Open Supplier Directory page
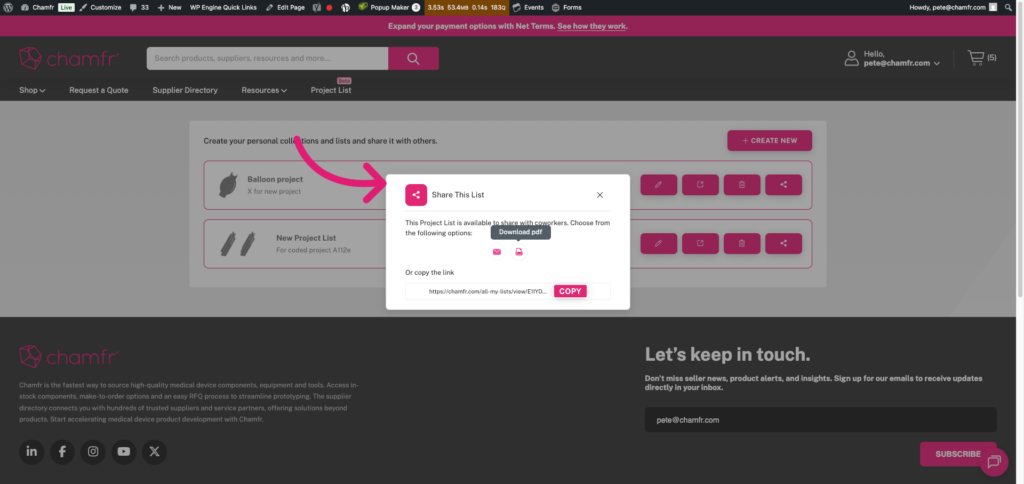The image size is (1024, 484). 185,90
